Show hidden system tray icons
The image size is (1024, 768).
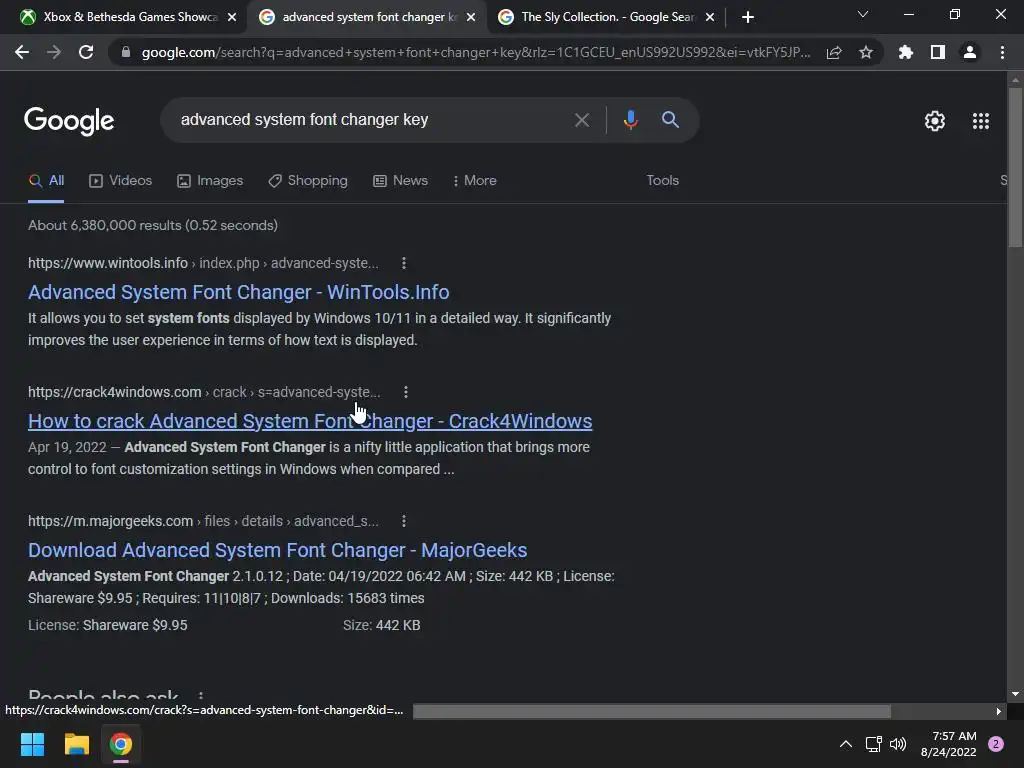[x=846, y=744]
